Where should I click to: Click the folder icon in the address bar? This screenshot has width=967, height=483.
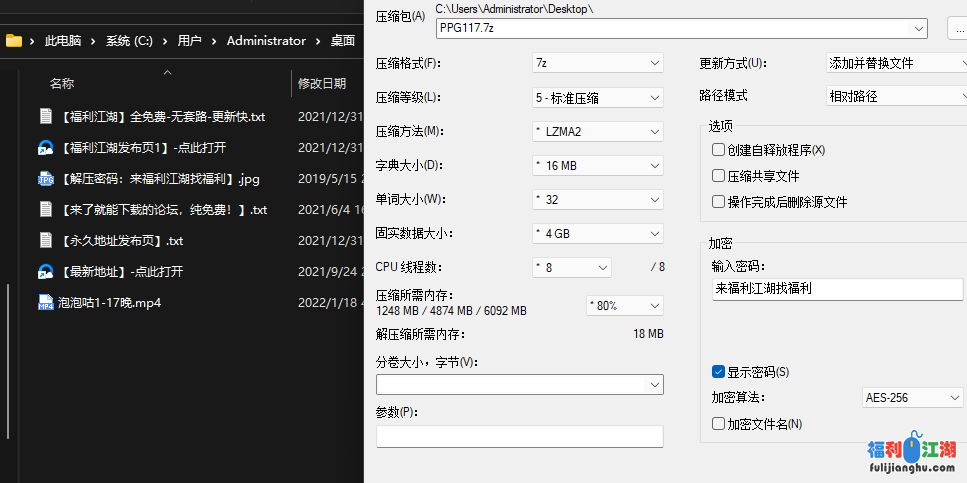pos(14,41)
